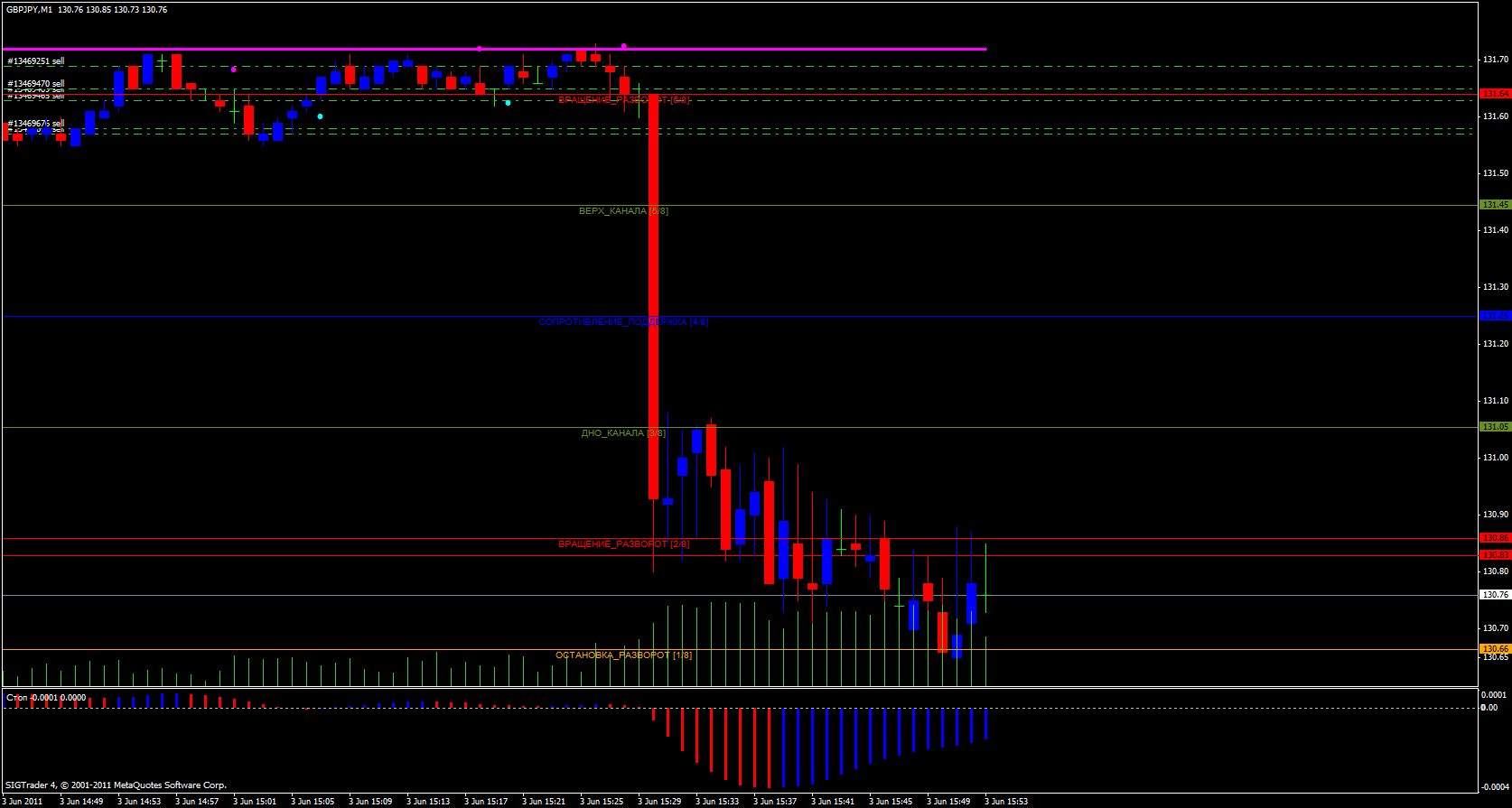Click the orange 130.66 price tag
Image resolution: width=1512 pixels, height=808 pixels.
pos(1495,649)
